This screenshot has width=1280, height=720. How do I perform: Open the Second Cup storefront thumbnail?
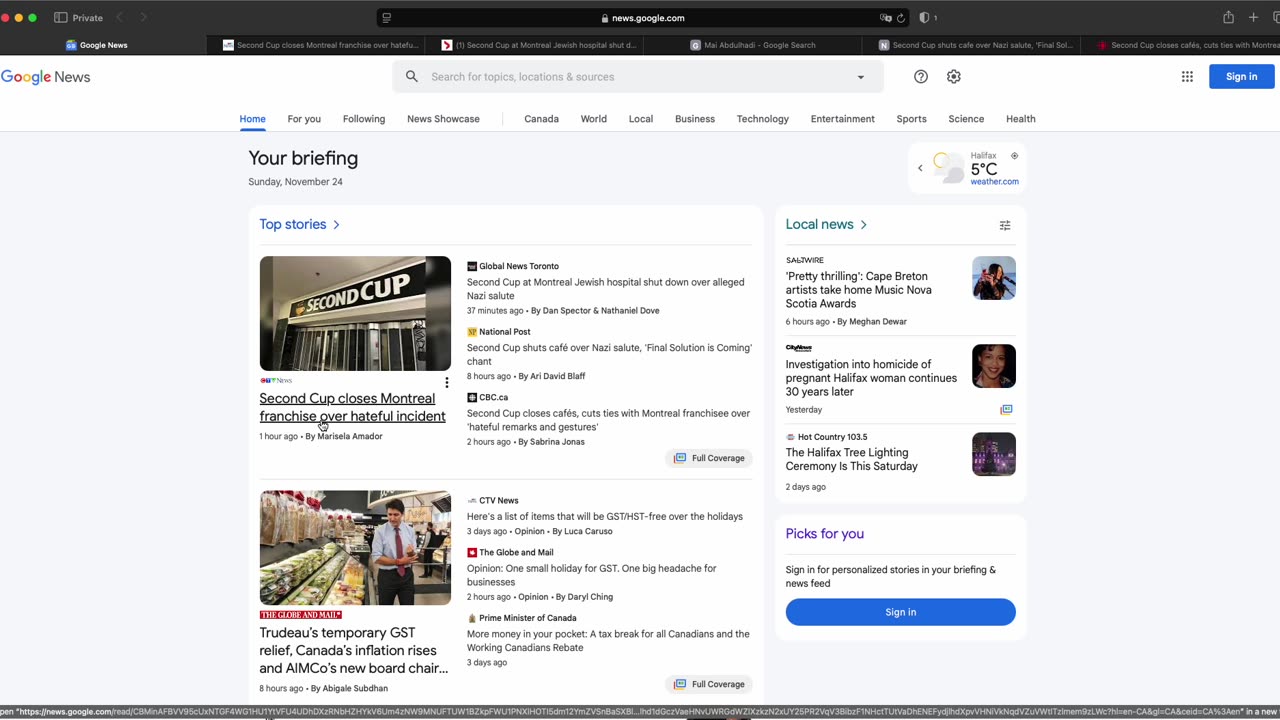[x=355, y=313]
